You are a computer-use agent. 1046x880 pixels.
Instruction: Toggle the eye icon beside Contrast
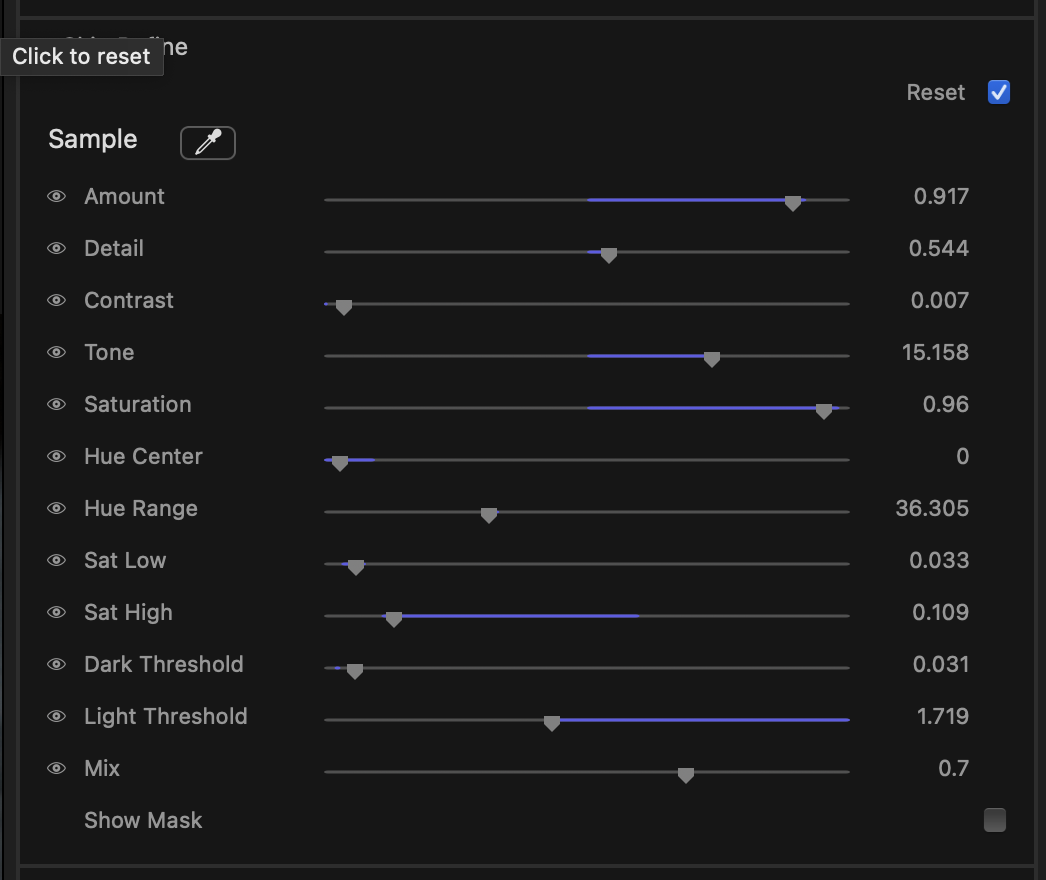coord(57,300)
